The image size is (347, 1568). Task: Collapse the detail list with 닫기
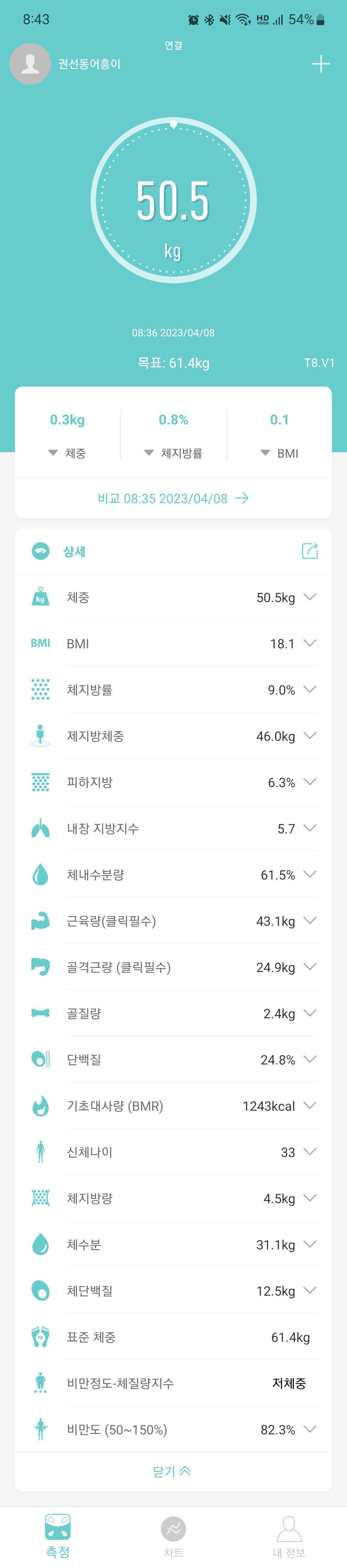[172, 1471]
